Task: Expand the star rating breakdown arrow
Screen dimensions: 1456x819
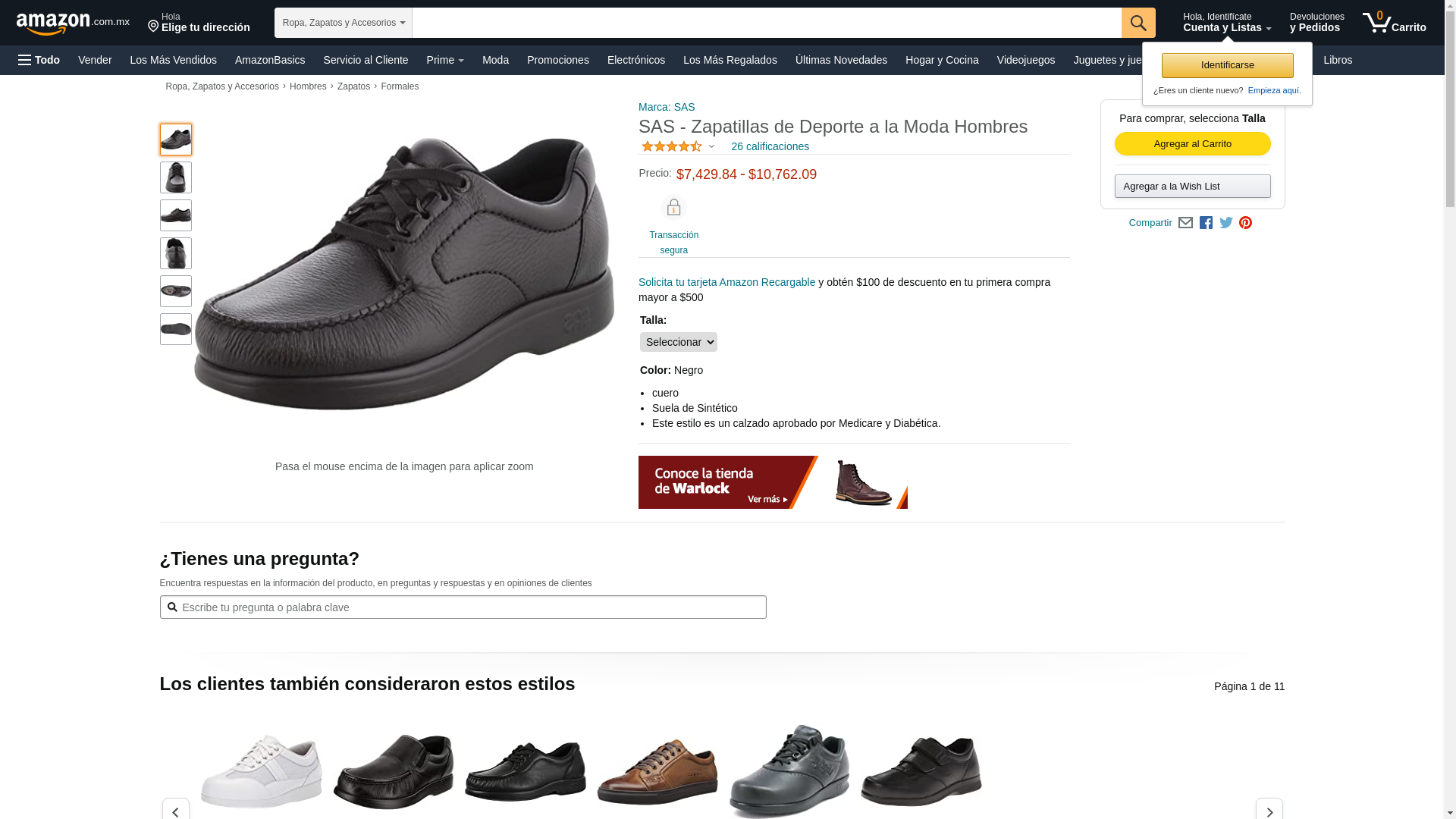Action: [x=711, y=146]
